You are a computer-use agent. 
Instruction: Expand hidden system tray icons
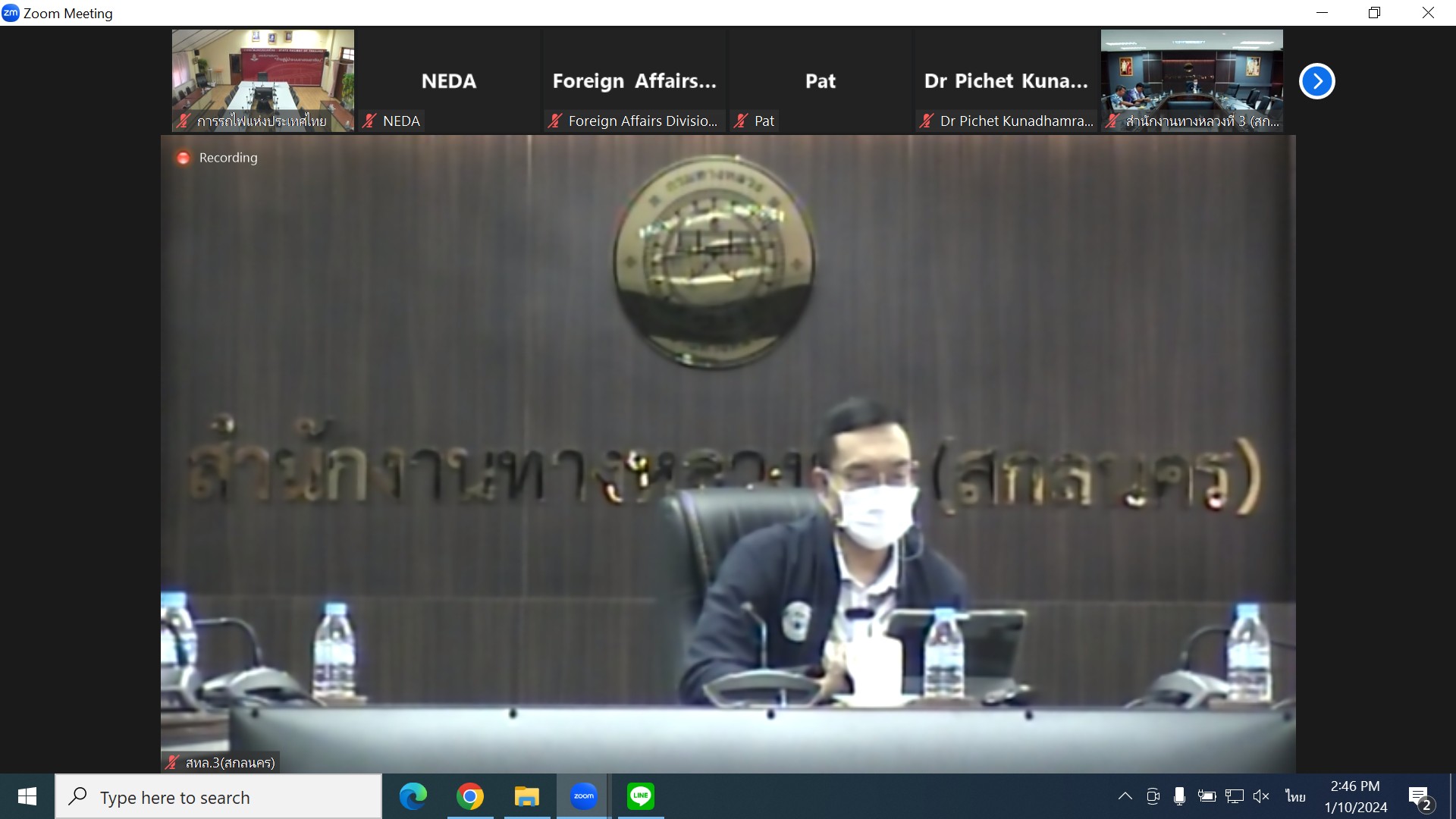pos(1125,796)
